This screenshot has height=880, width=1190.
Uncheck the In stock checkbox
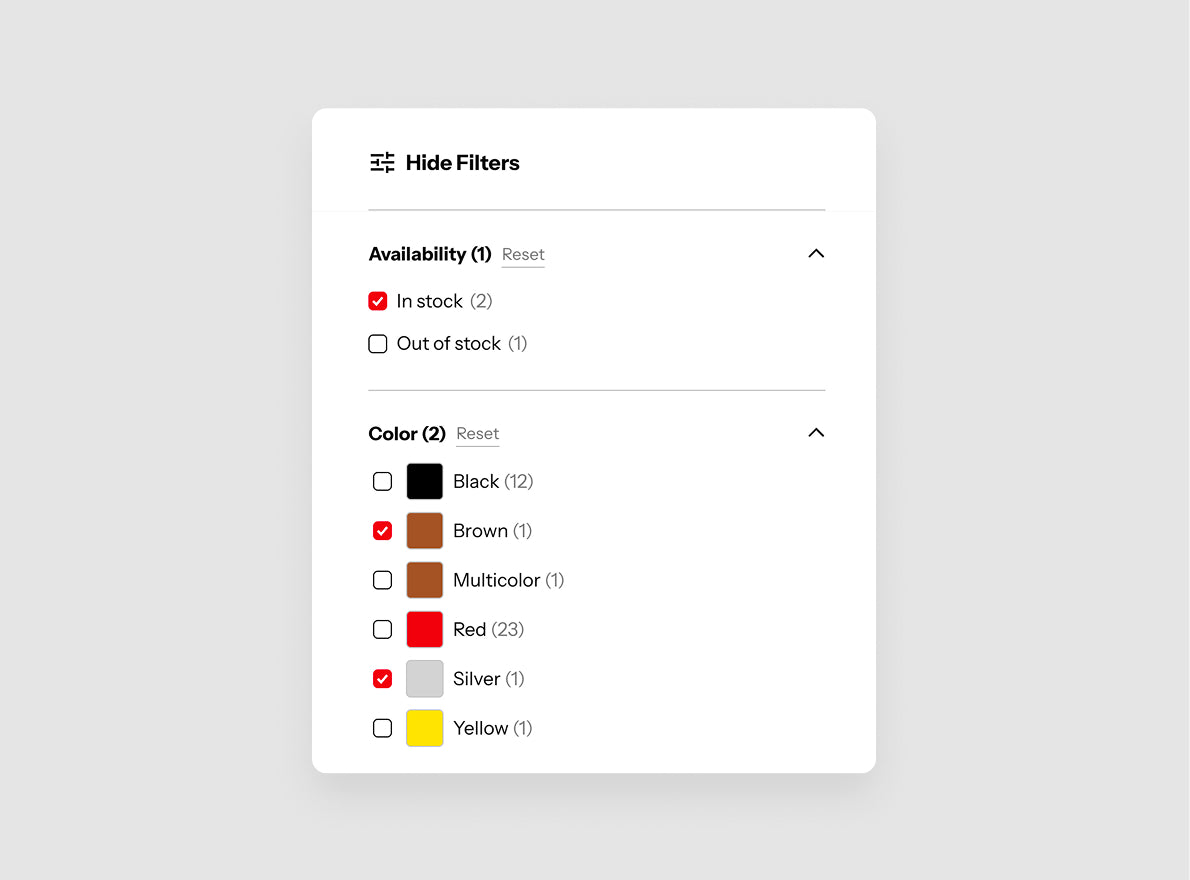[x=378, y=301]
